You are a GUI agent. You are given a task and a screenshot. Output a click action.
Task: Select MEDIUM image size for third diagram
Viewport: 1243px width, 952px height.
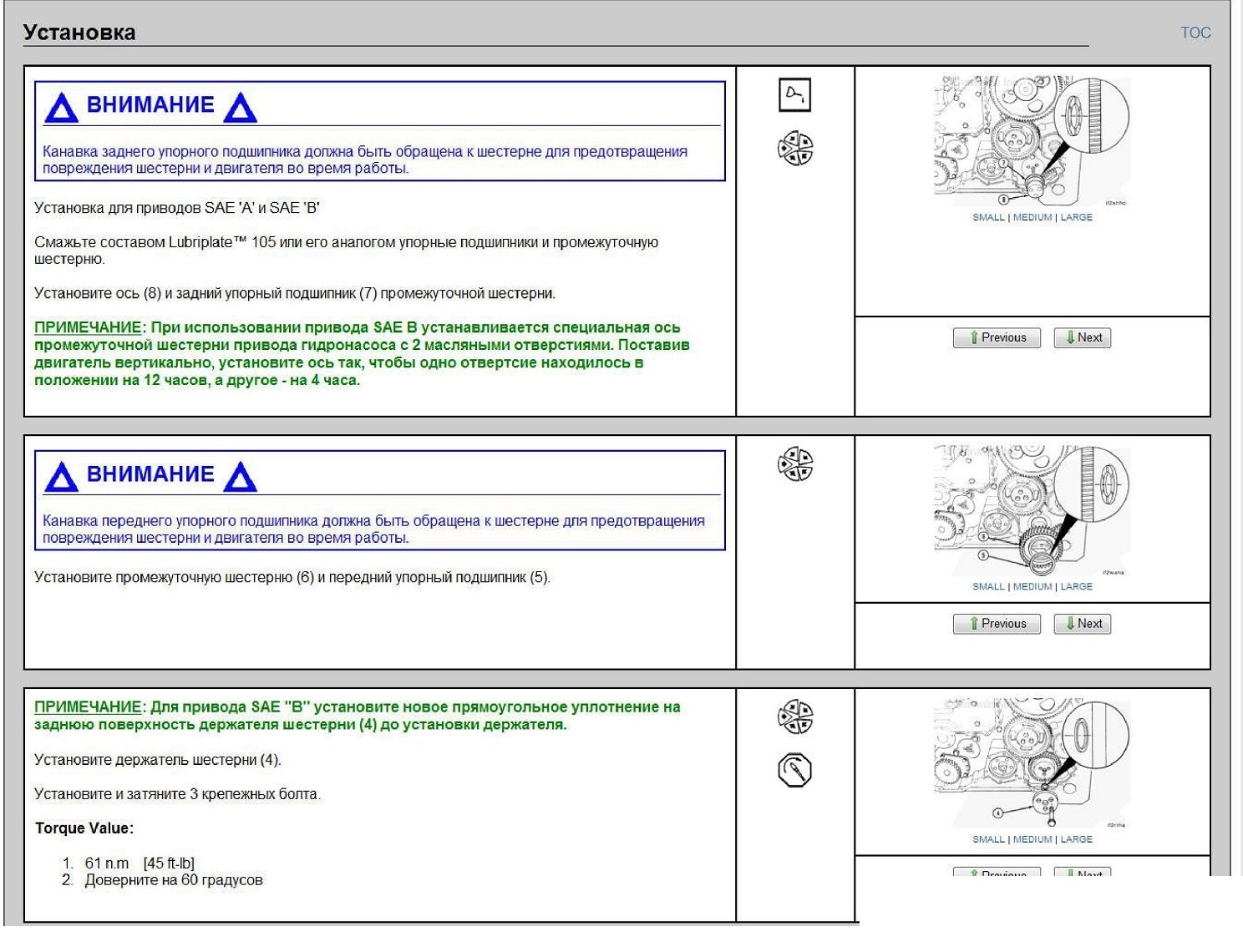click(x=1032, y=839)
